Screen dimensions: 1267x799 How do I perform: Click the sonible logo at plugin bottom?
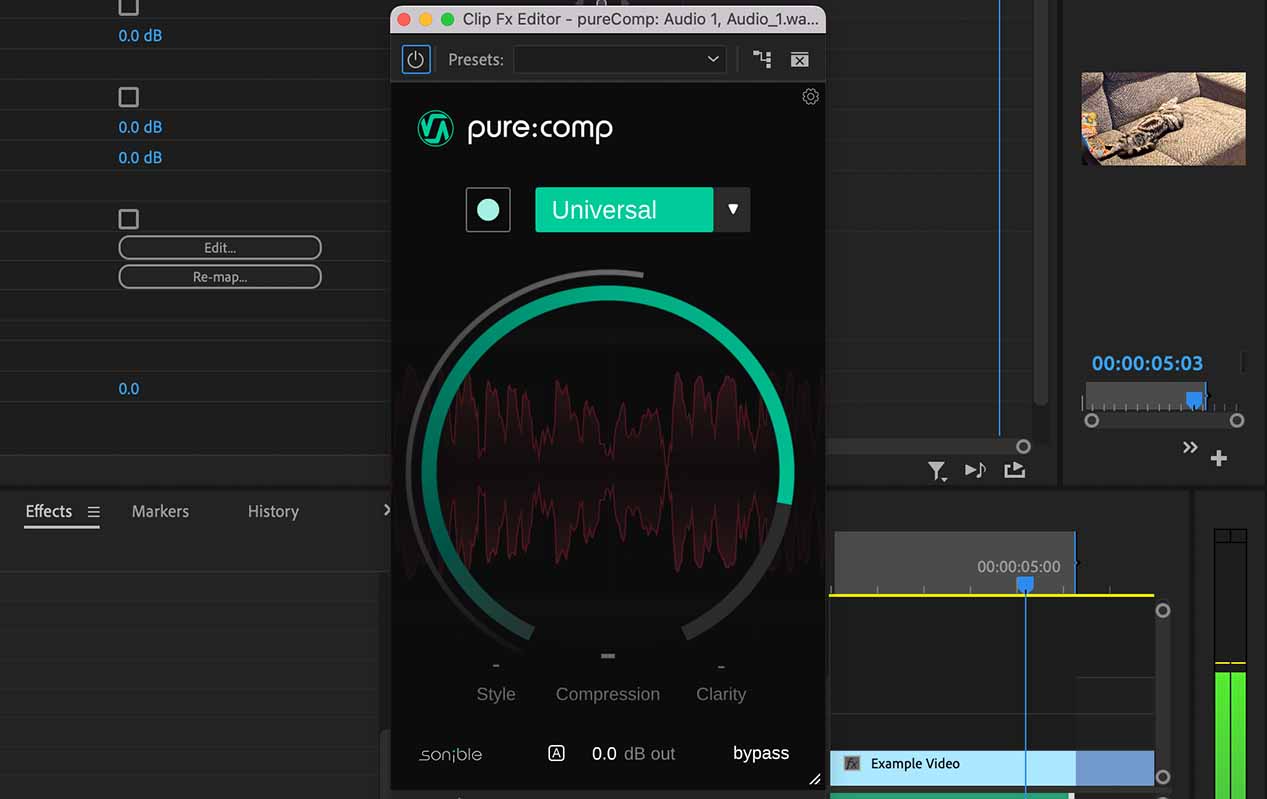point(450,754)
